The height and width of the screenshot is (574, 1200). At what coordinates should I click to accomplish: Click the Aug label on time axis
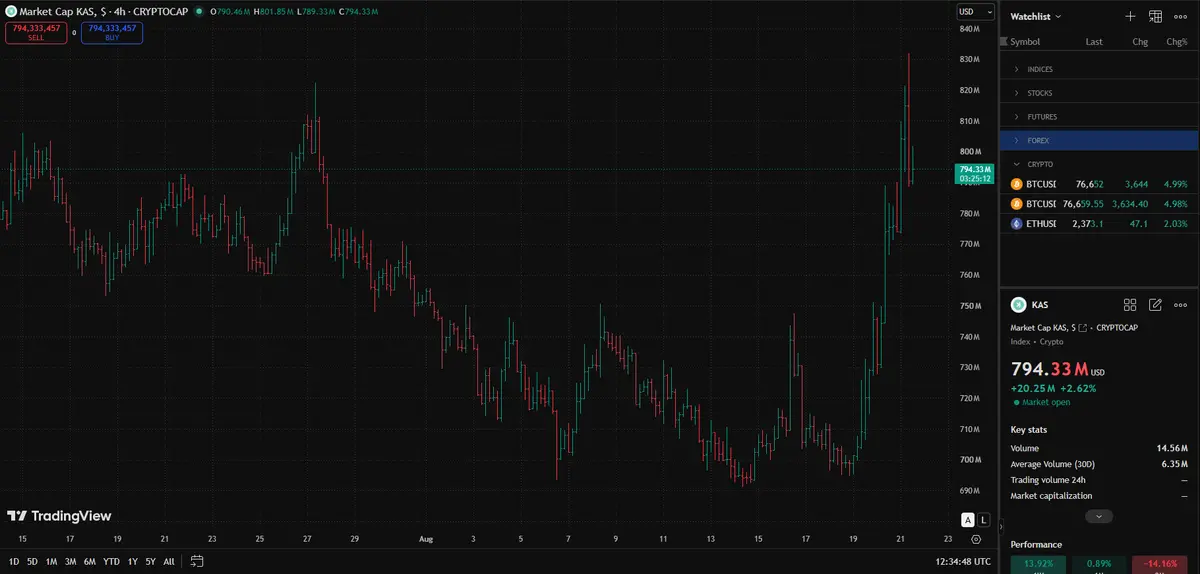pyautogui.click(x=426, y=539)
